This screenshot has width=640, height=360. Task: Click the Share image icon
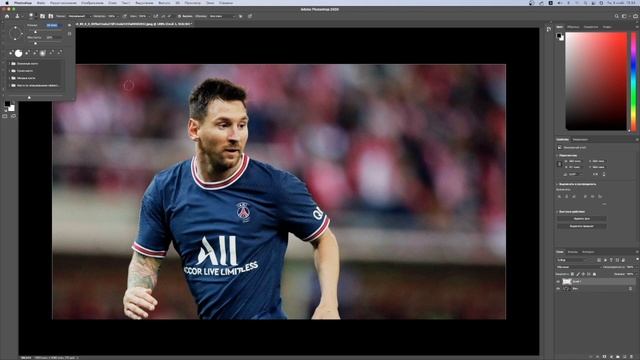635,16
